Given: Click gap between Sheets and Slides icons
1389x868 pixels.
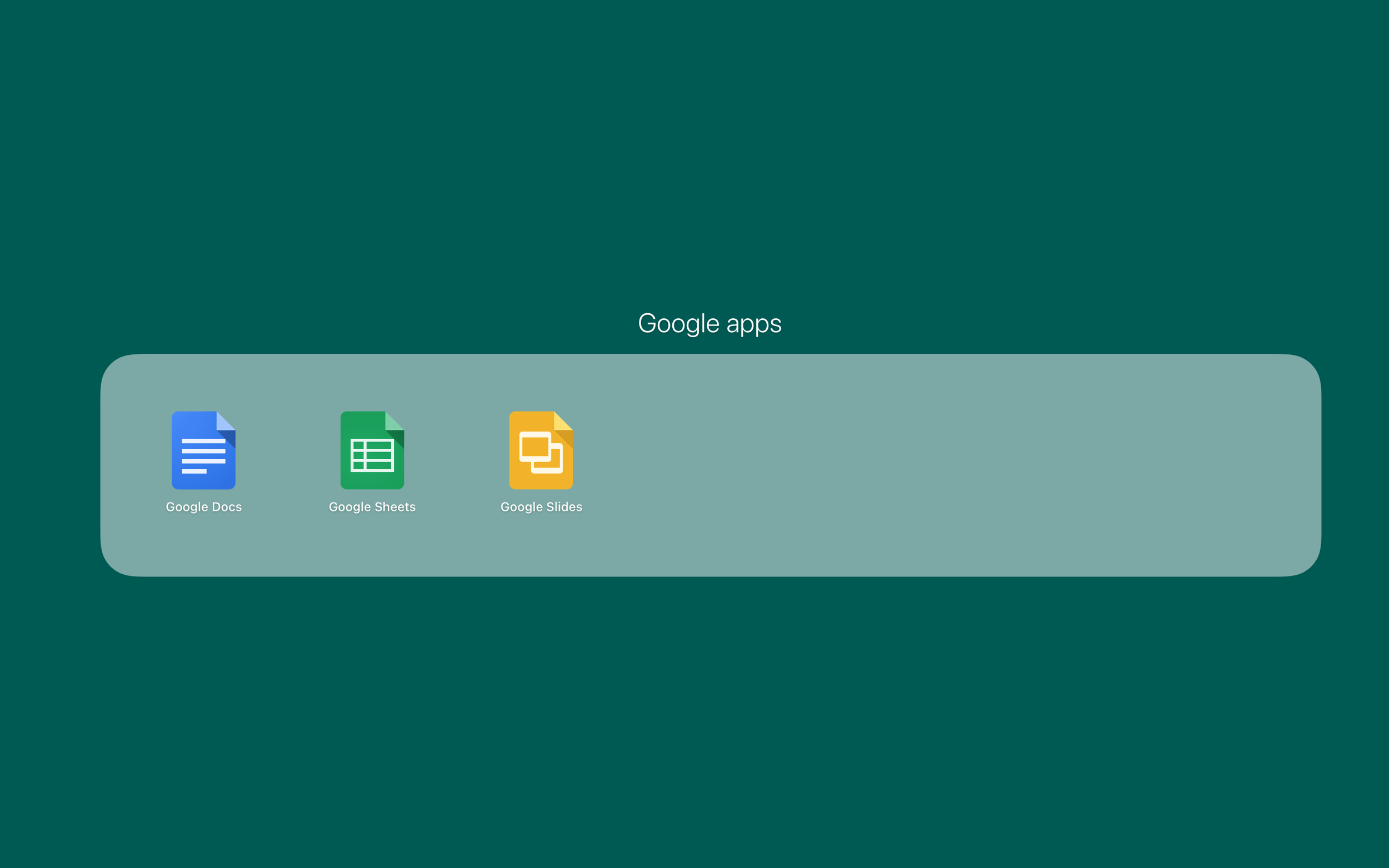Looking at the screenshot, I should click(457, 450).
